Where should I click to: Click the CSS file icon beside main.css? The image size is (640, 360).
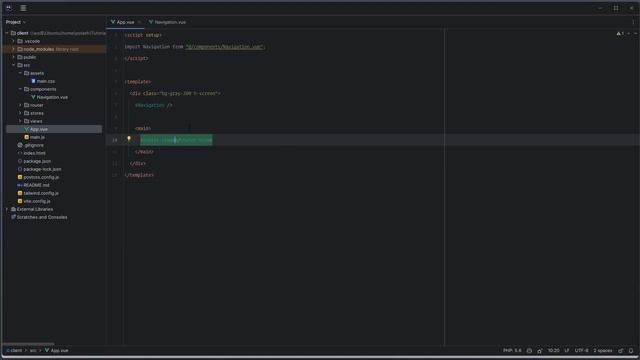coord(33,81)
